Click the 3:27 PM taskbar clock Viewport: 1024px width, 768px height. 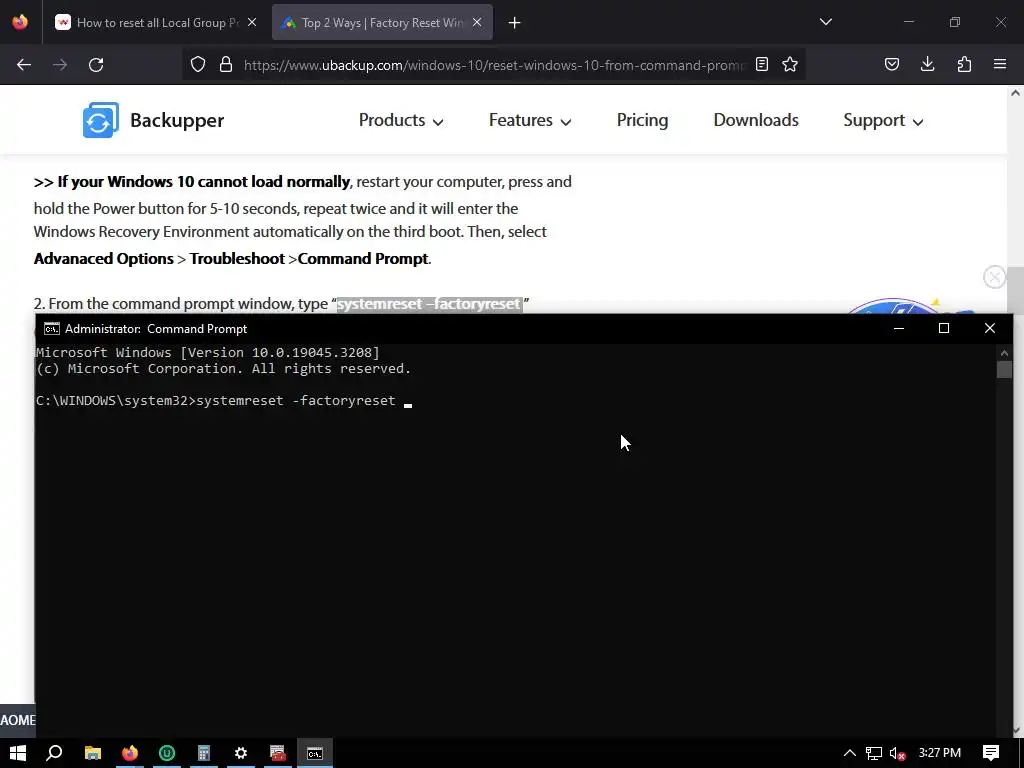[940, 753]
